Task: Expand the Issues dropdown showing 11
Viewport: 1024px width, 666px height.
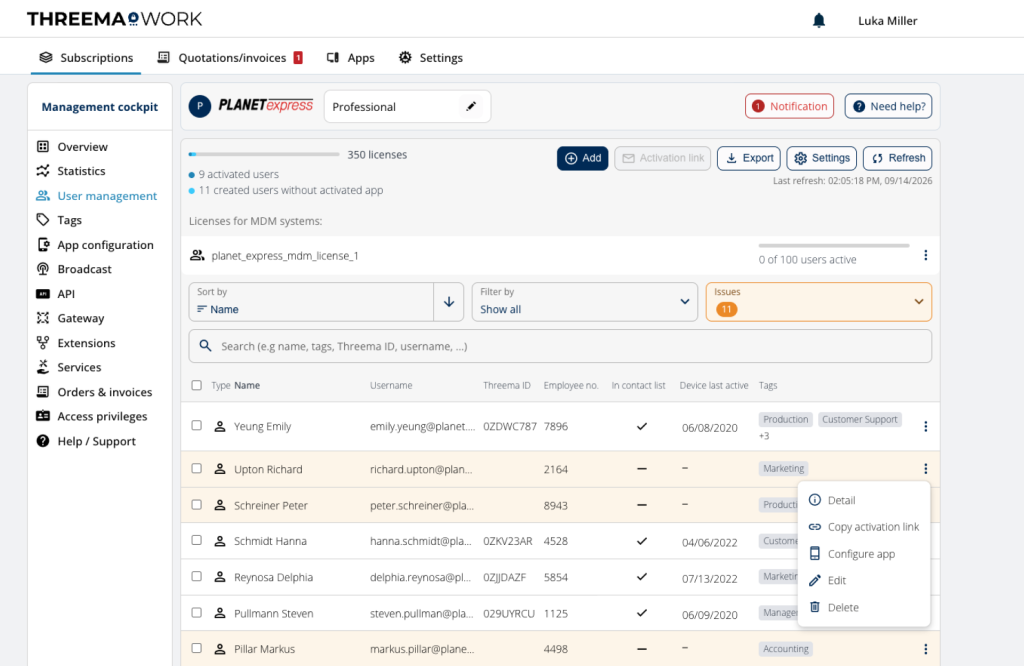Action: click(818, 302)
